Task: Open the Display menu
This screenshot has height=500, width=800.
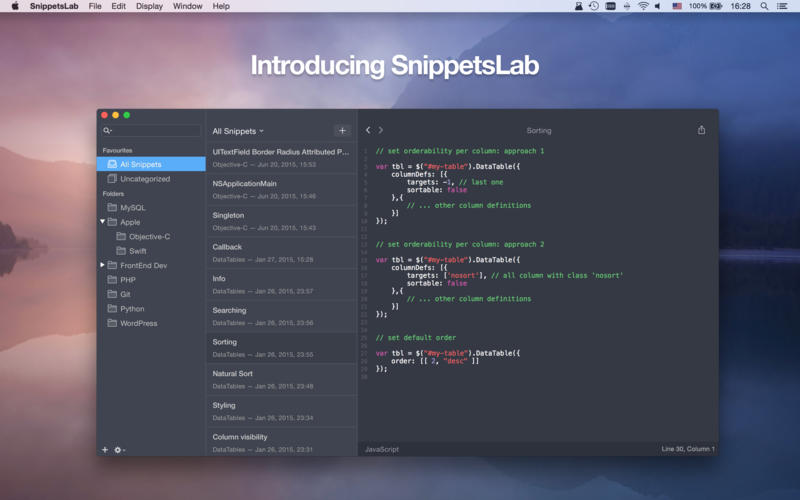Action: click(149, 6)
